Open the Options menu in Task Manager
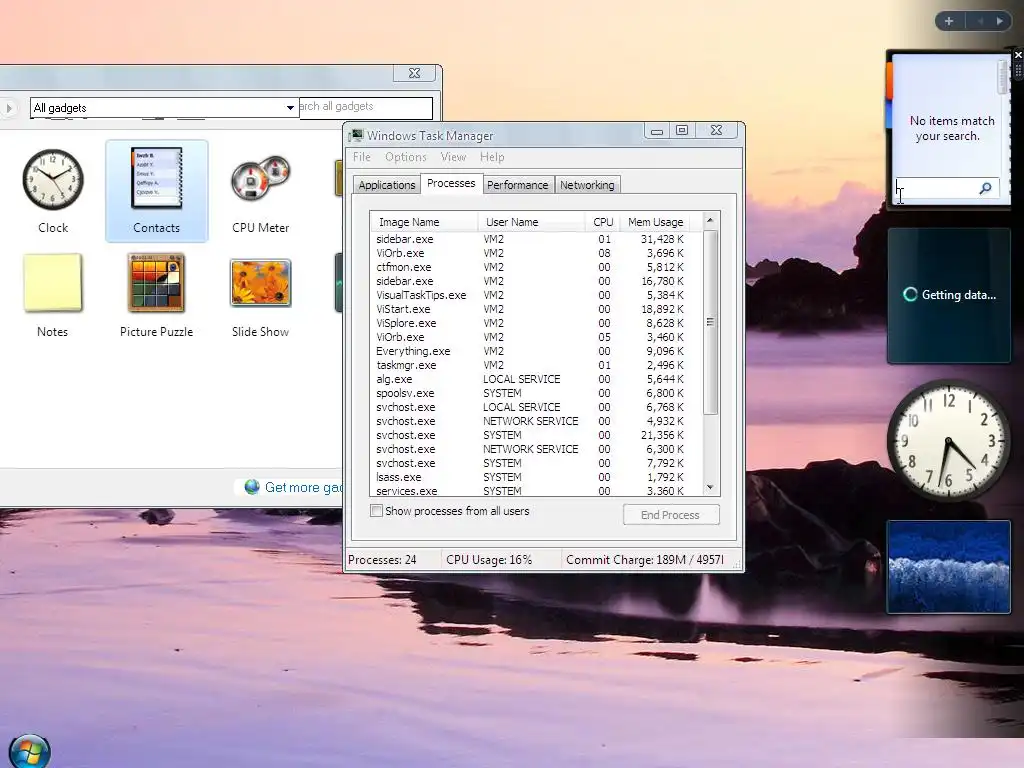Screen dimensions: 1024x768 coord(406,157)
